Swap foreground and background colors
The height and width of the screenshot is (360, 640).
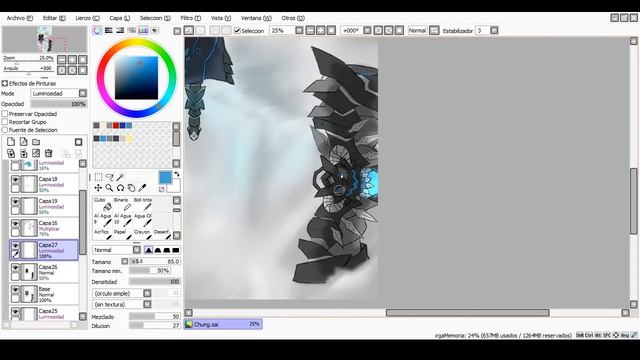click(x=177, y=174)
